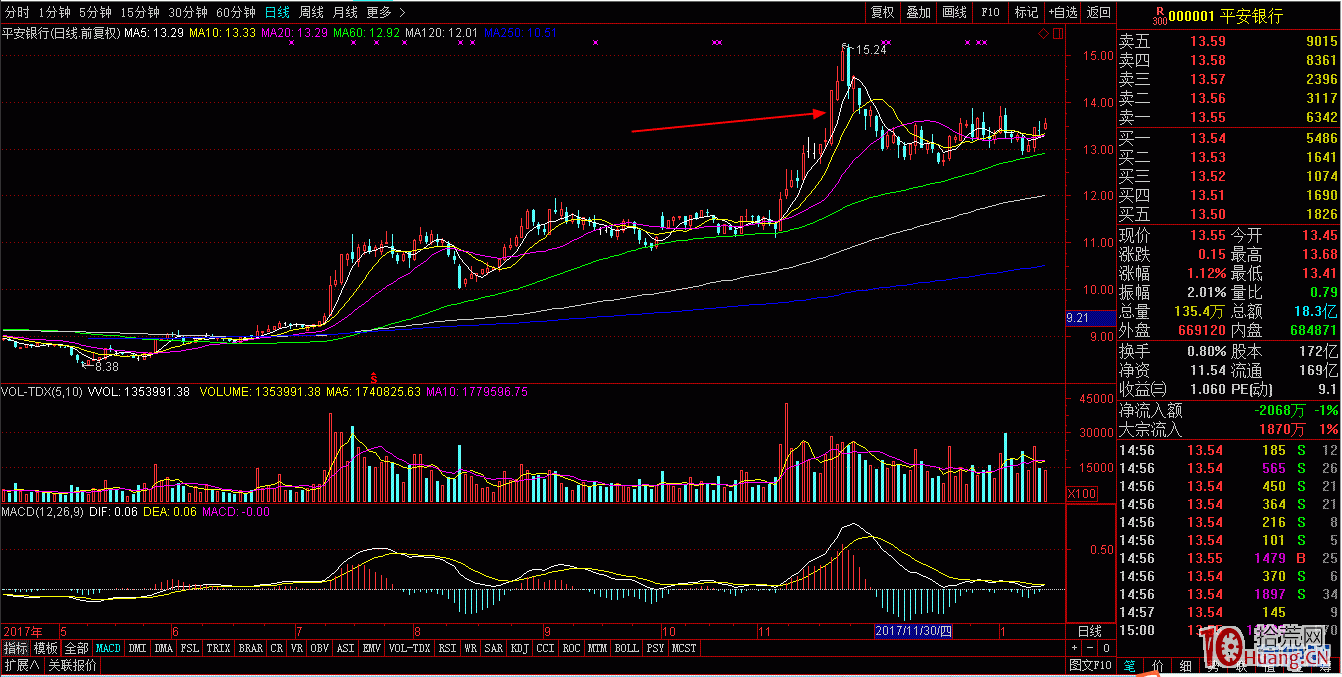Open 图文F10 company info
Image resolution: width=1342 pixels, height=677 pixels.
[1091, 665]
